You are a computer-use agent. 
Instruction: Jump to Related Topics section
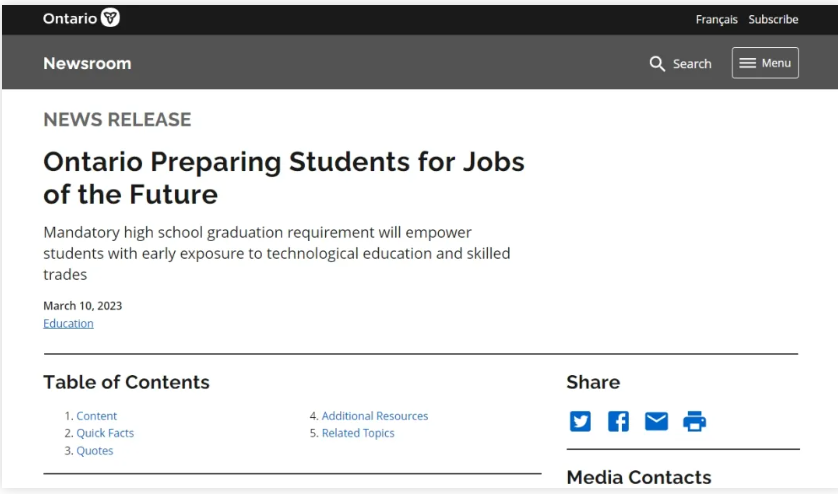(358, 433)
